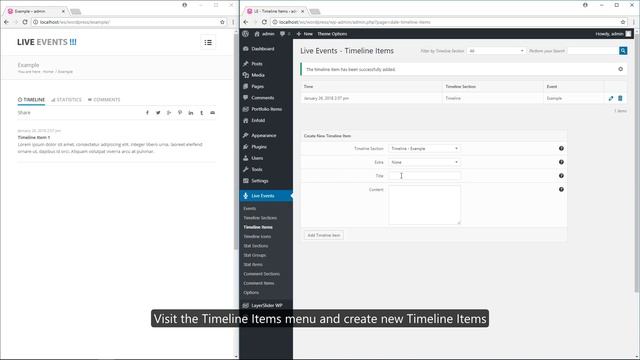Reload the right browser window page
Viewport: 640px width, 360px height.
(264, 22)
